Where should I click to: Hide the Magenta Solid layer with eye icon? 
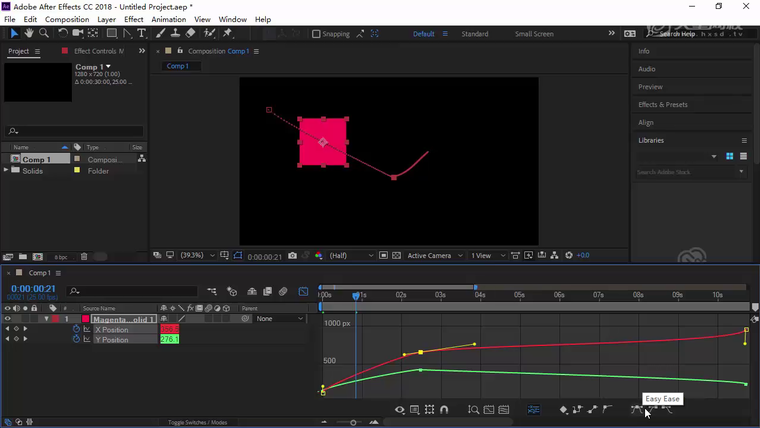tap(8, 319)
